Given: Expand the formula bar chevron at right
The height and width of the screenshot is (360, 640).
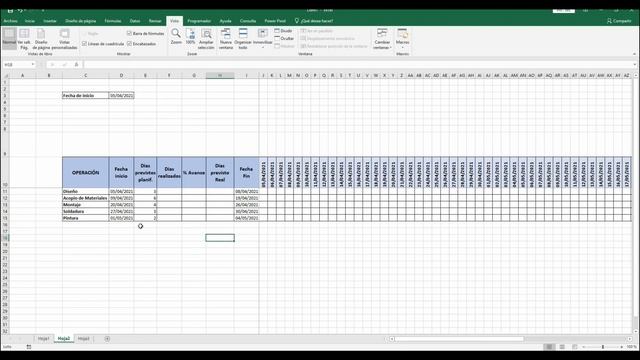Looking at the screenshot, I should pos(635,64).
